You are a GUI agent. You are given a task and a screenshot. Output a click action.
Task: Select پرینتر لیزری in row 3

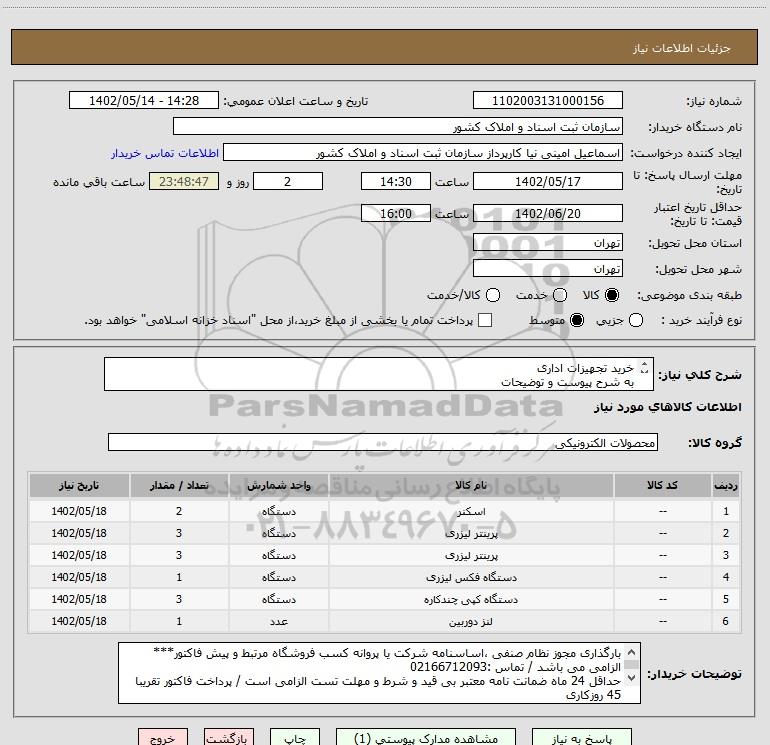(471, 555)
